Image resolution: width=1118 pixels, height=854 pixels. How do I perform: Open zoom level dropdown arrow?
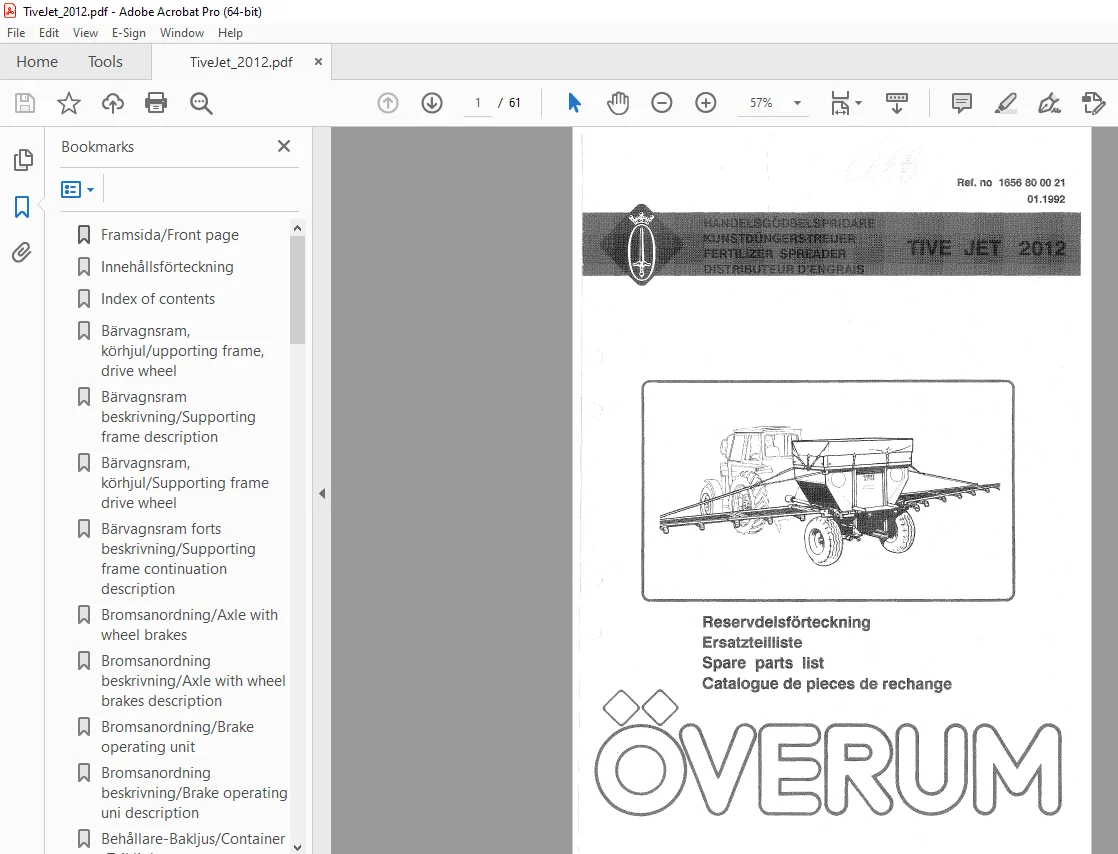797,103
